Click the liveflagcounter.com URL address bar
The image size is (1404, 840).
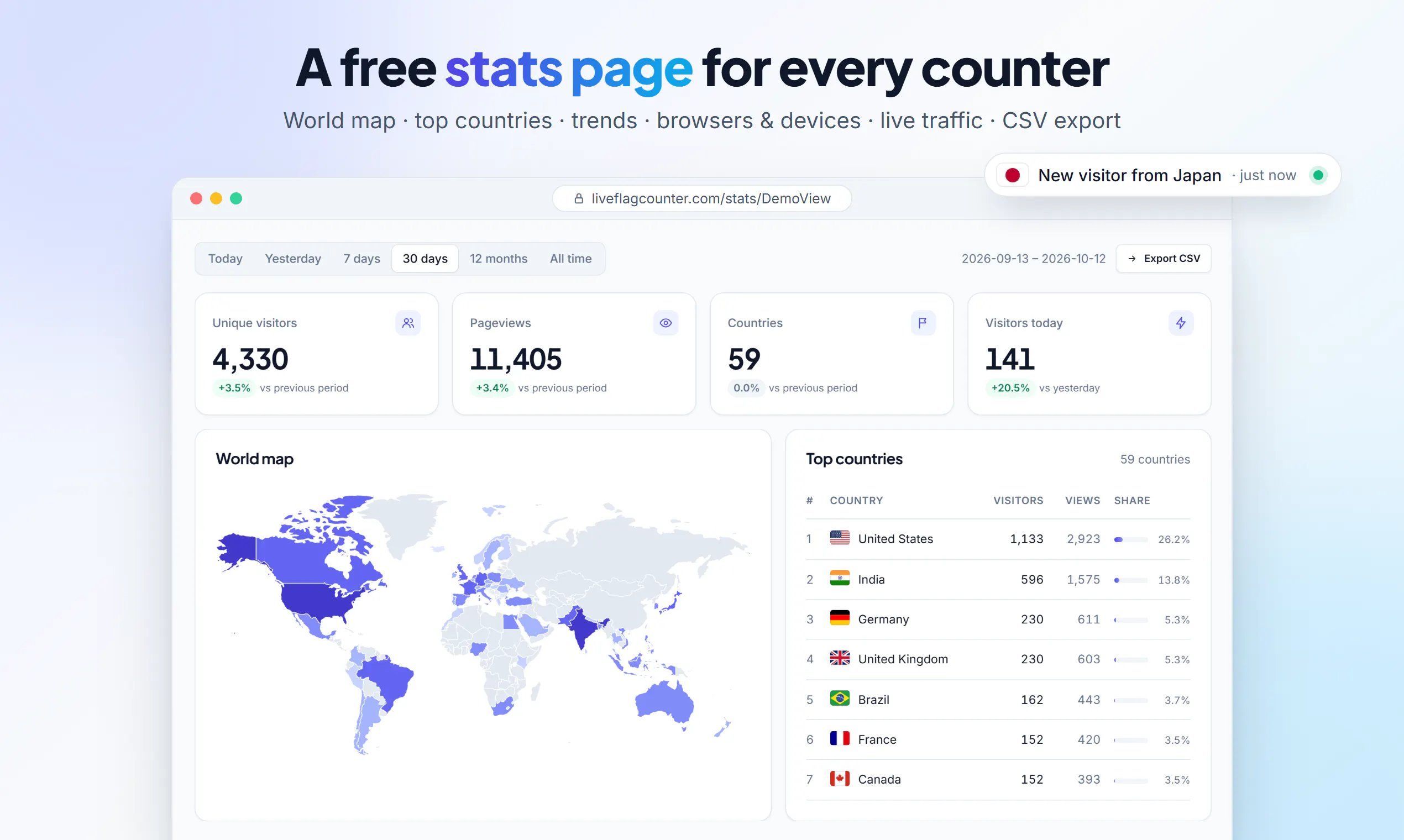click(x=701, y=199)
